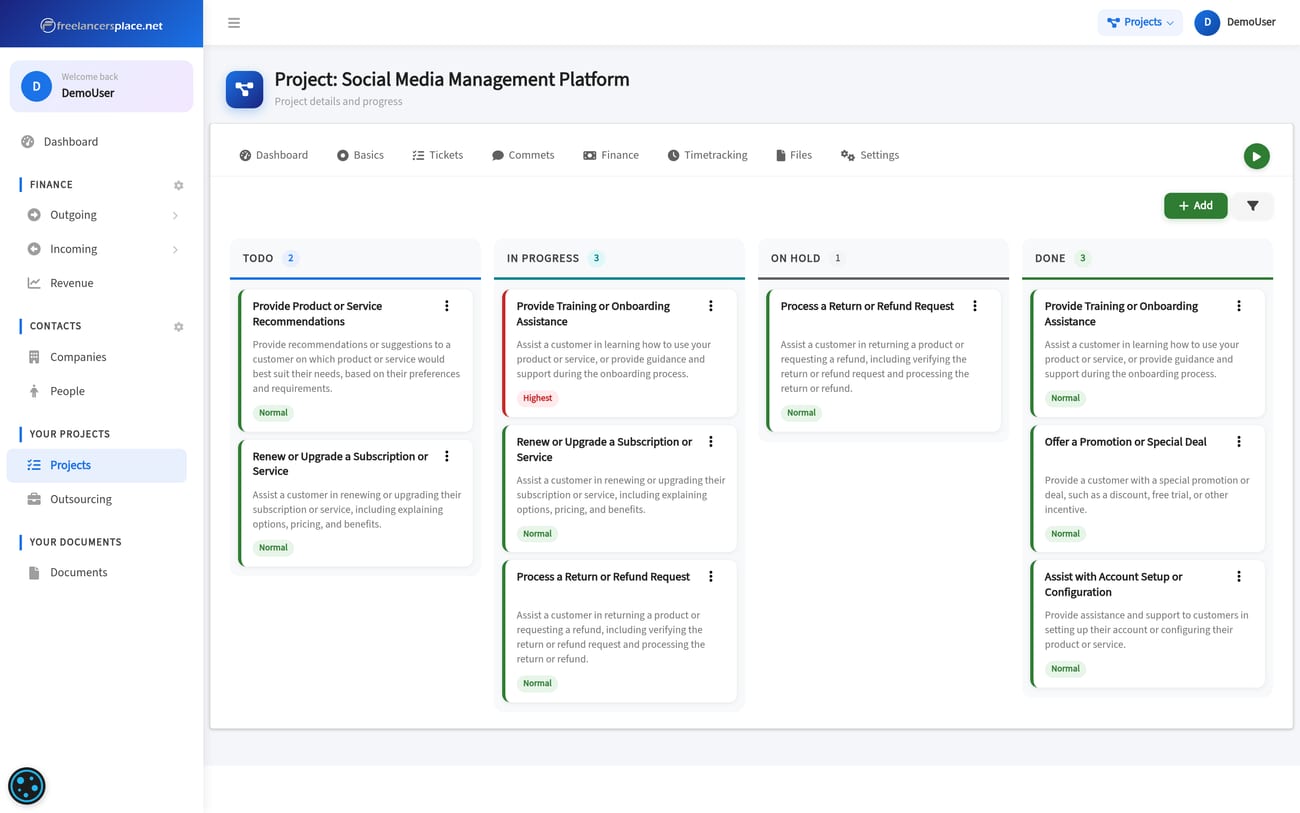Click the freelancersplace.net logo
The height and width of the screenshot is (813, 1300).
pos(101,25)
